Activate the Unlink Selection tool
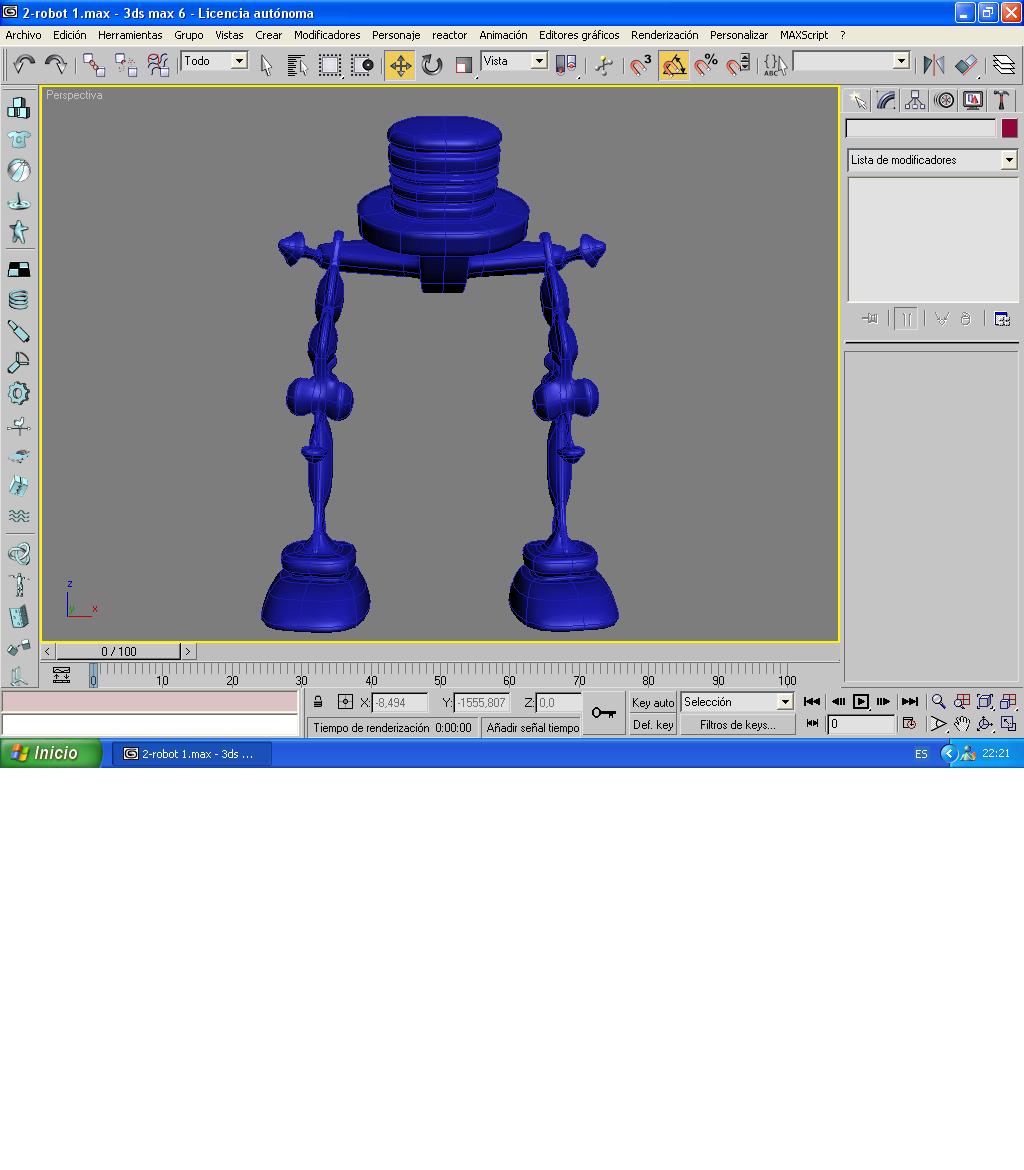 (x=125, y=65)
